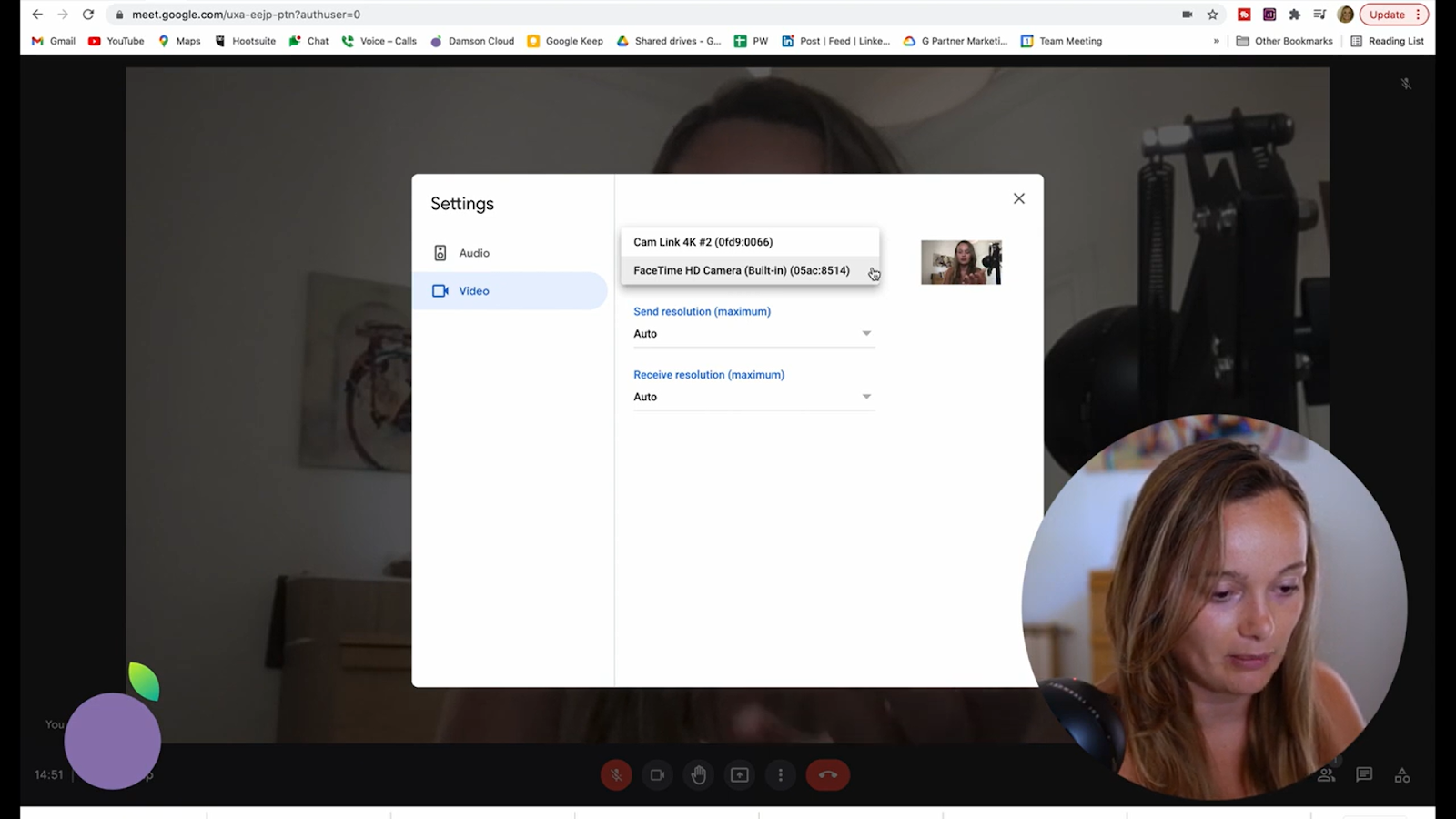Open Reading List
1456x819 pixels.
pyautogui.click(x=1388, y=41)
